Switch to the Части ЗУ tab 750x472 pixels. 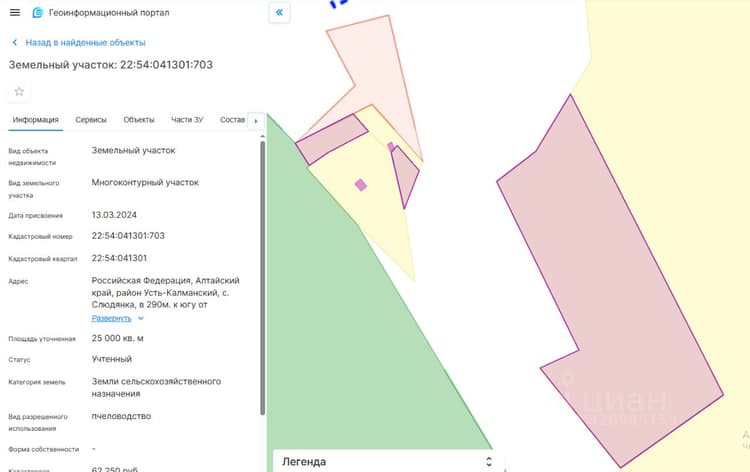click(187, 120)
